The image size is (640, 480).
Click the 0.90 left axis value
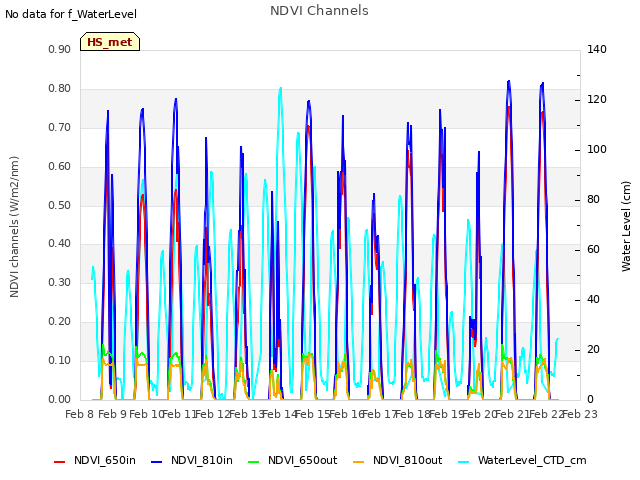pyautogui.click(x=60, y=50)
